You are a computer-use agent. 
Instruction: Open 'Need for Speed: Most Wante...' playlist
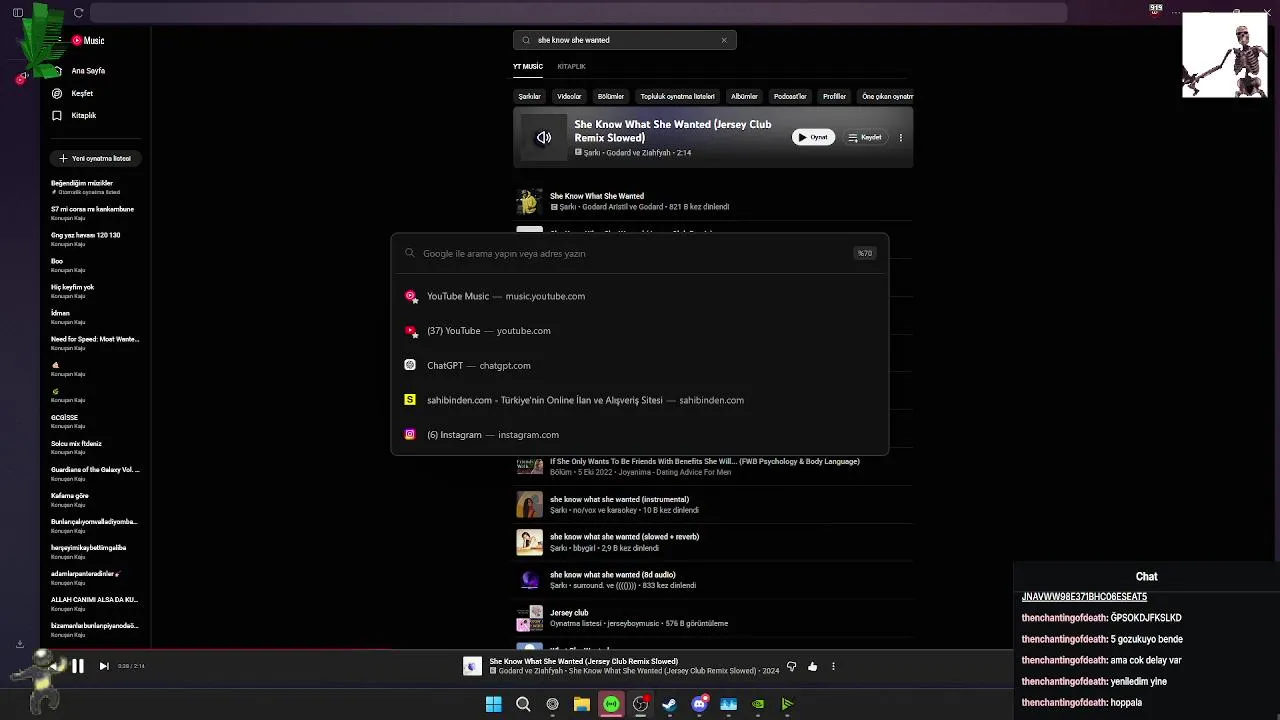pos(95,343)
